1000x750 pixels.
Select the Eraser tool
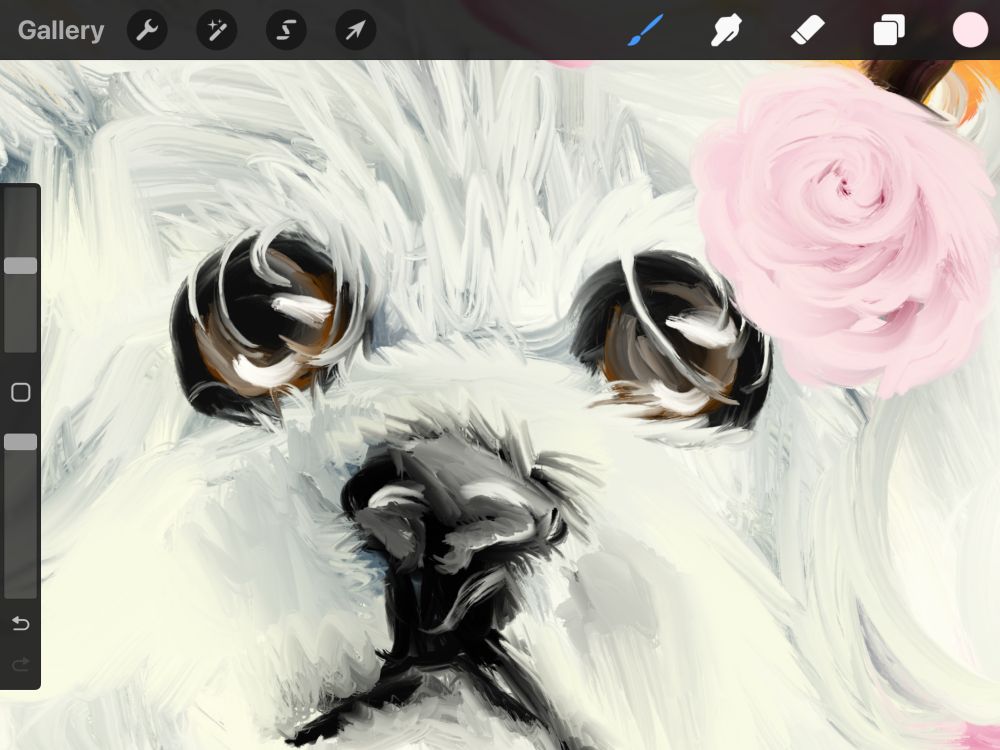pos(807,30)
